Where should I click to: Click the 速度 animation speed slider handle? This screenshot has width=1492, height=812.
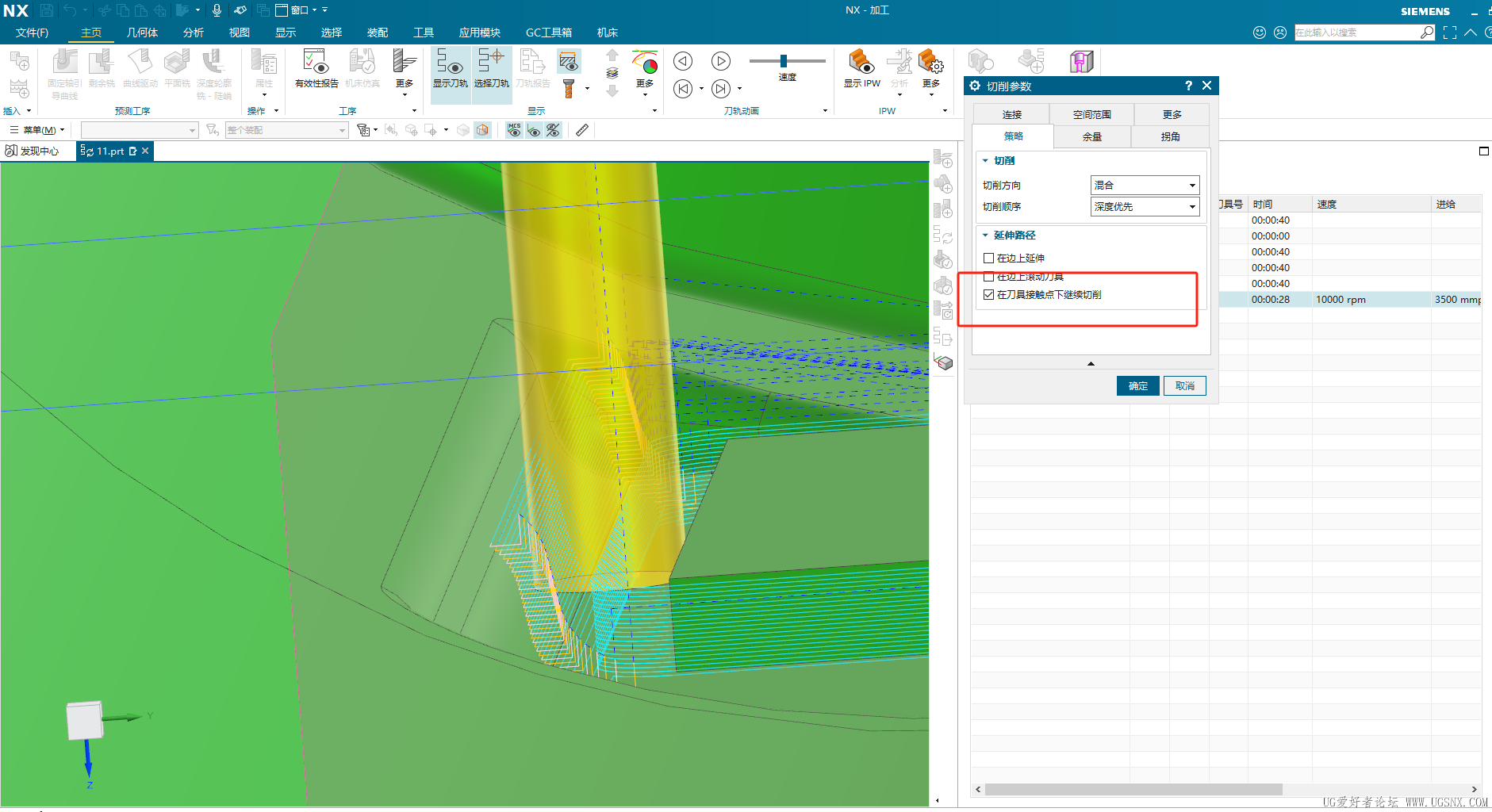click(784, 61)
